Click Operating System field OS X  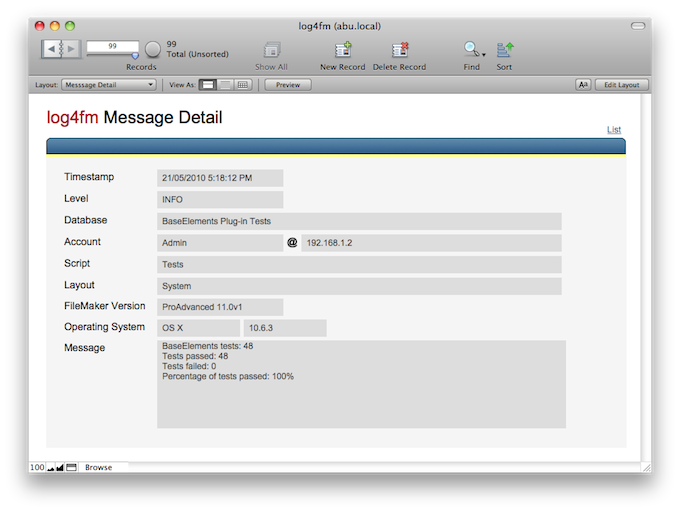pos(198,328)
